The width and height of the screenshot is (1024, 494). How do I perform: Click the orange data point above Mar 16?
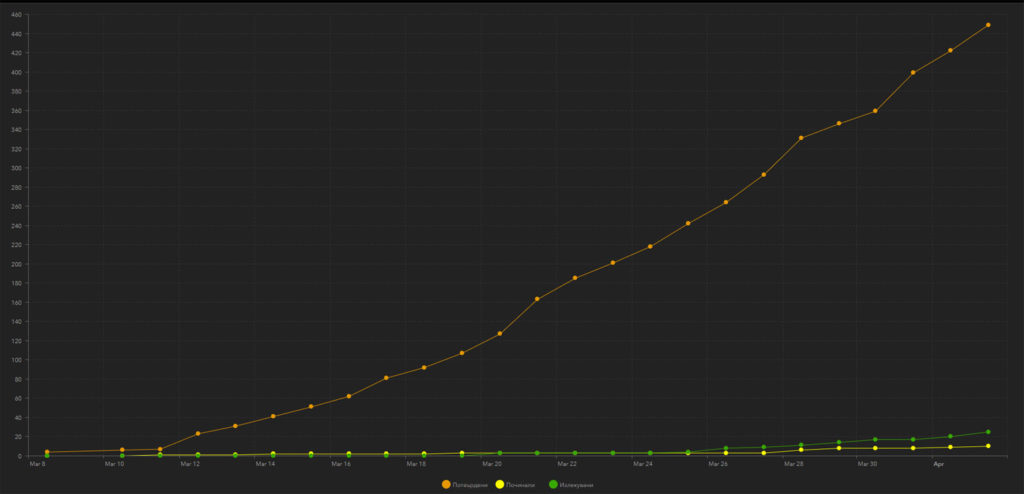click(x=349, y=396)
